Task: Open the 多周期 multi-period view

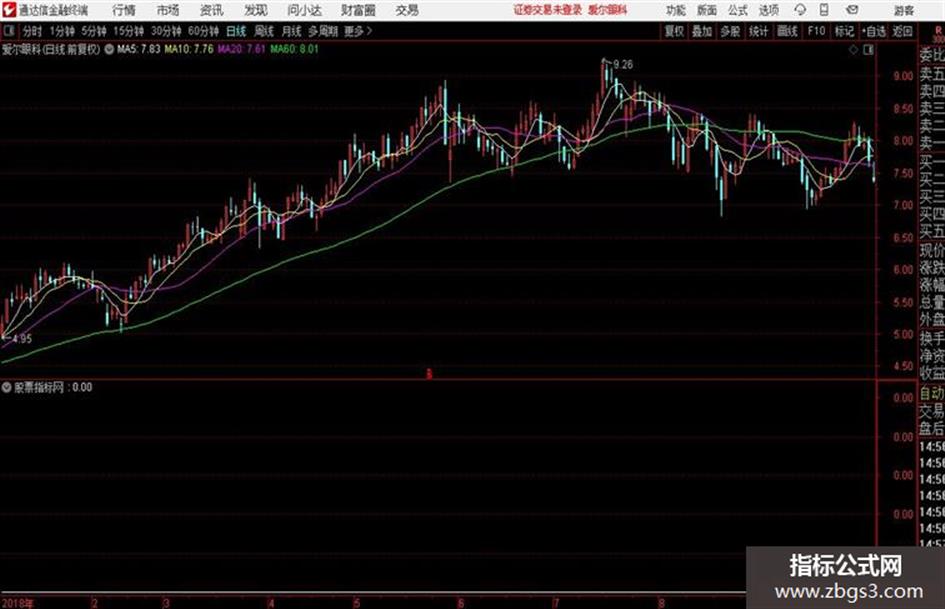Action: tap(323, 31)
